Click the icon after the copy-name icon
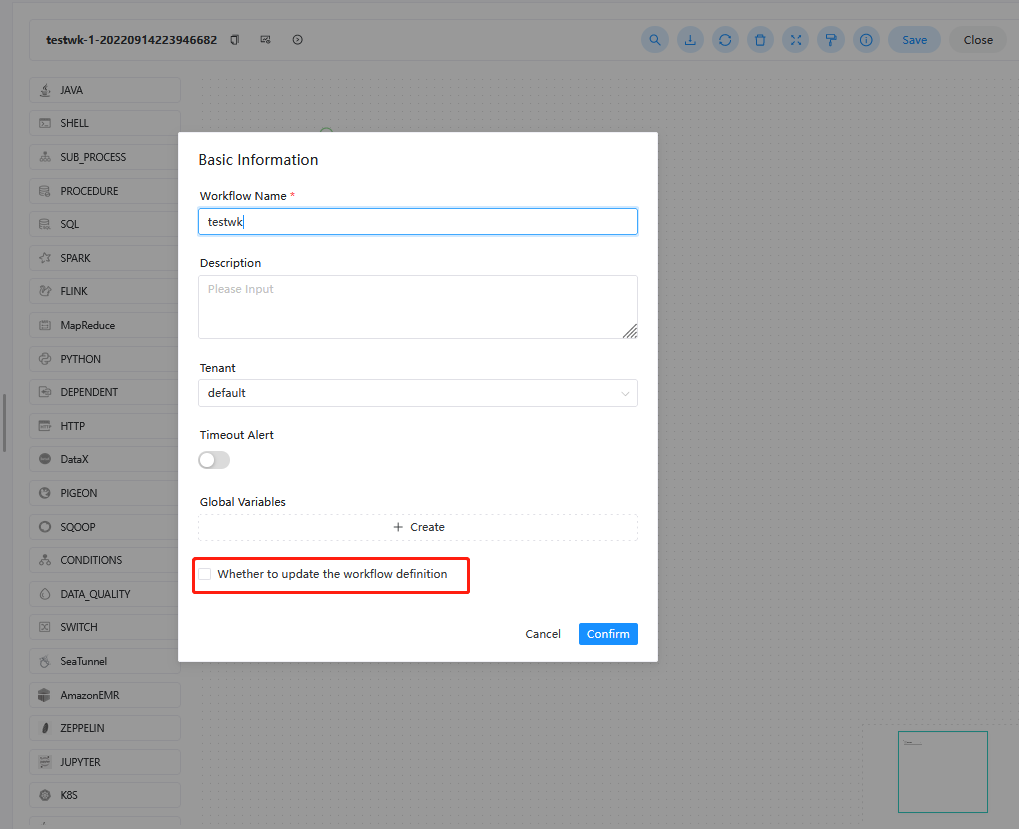Image resolution: width=1019 pixels, height=829 pixels. coord(265,40)
